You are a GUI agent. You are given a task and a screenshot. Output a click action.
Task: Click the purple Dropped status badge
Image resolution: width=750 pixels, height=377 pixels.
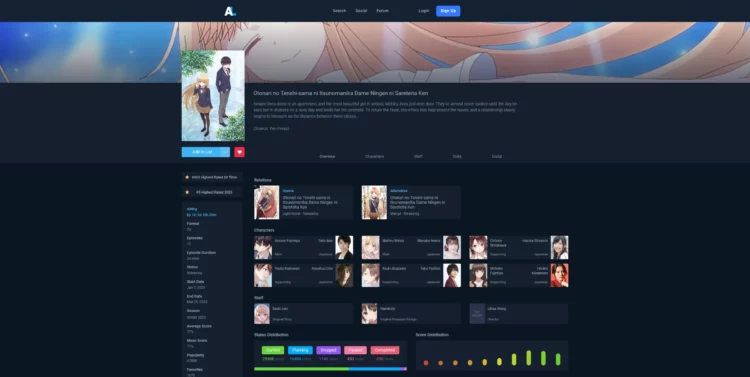(328, 350)
